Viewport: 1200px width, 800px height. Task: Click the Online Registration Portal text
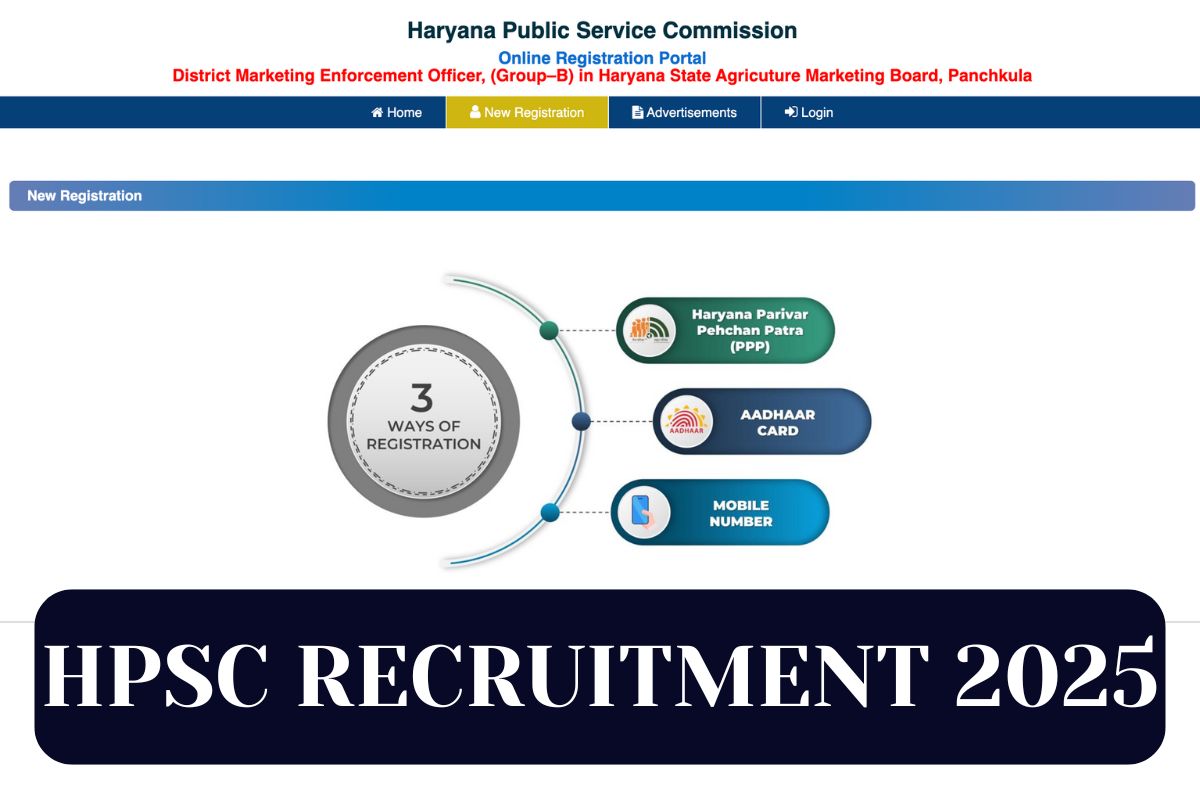[x=602, y=58]
